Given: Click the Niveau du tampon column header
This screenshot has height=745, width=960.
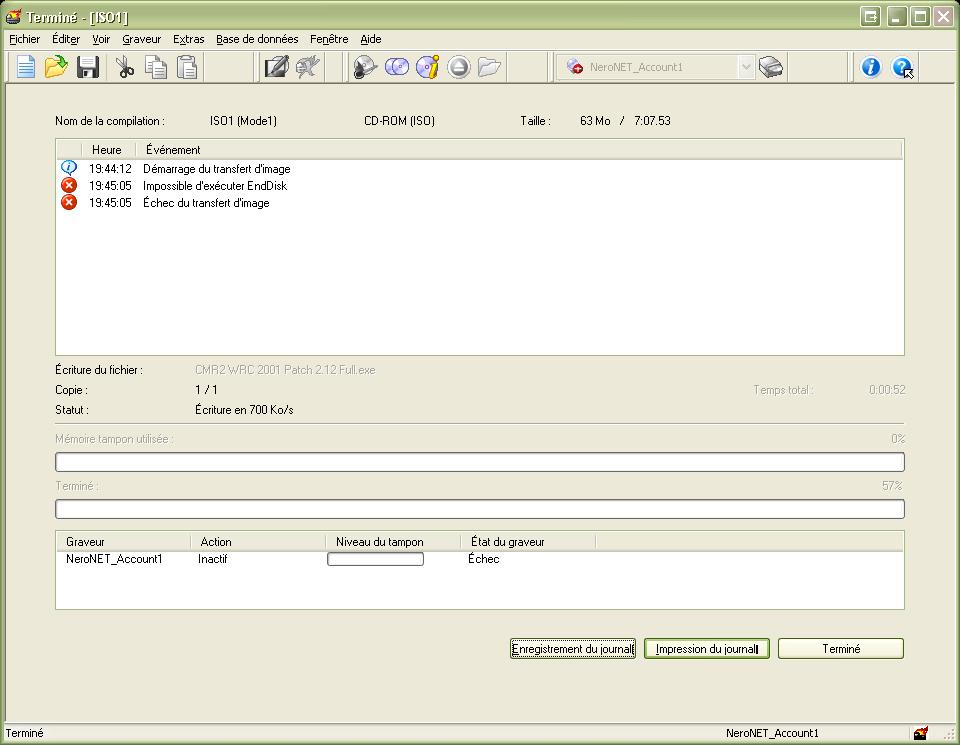Looking at the screenshot, I should (392, 542).
